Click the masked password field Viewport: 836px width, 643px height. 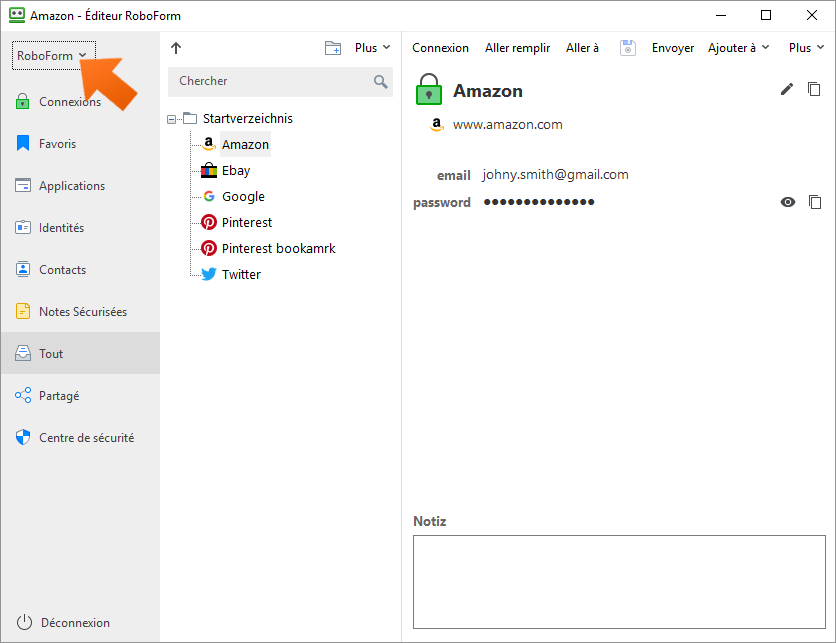(539, 202)
